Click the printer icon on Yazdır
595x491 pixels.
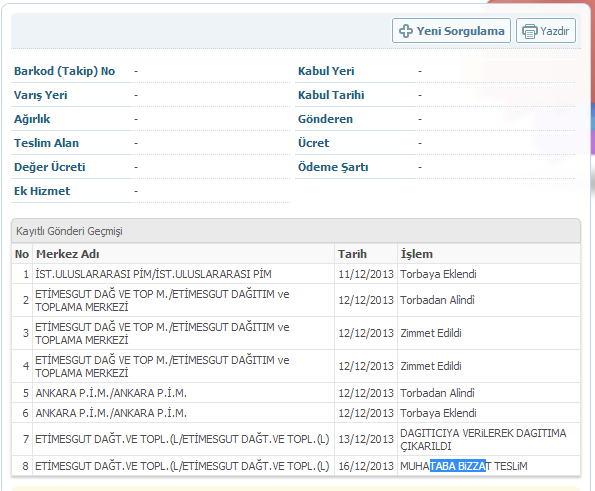pos(530,31)
